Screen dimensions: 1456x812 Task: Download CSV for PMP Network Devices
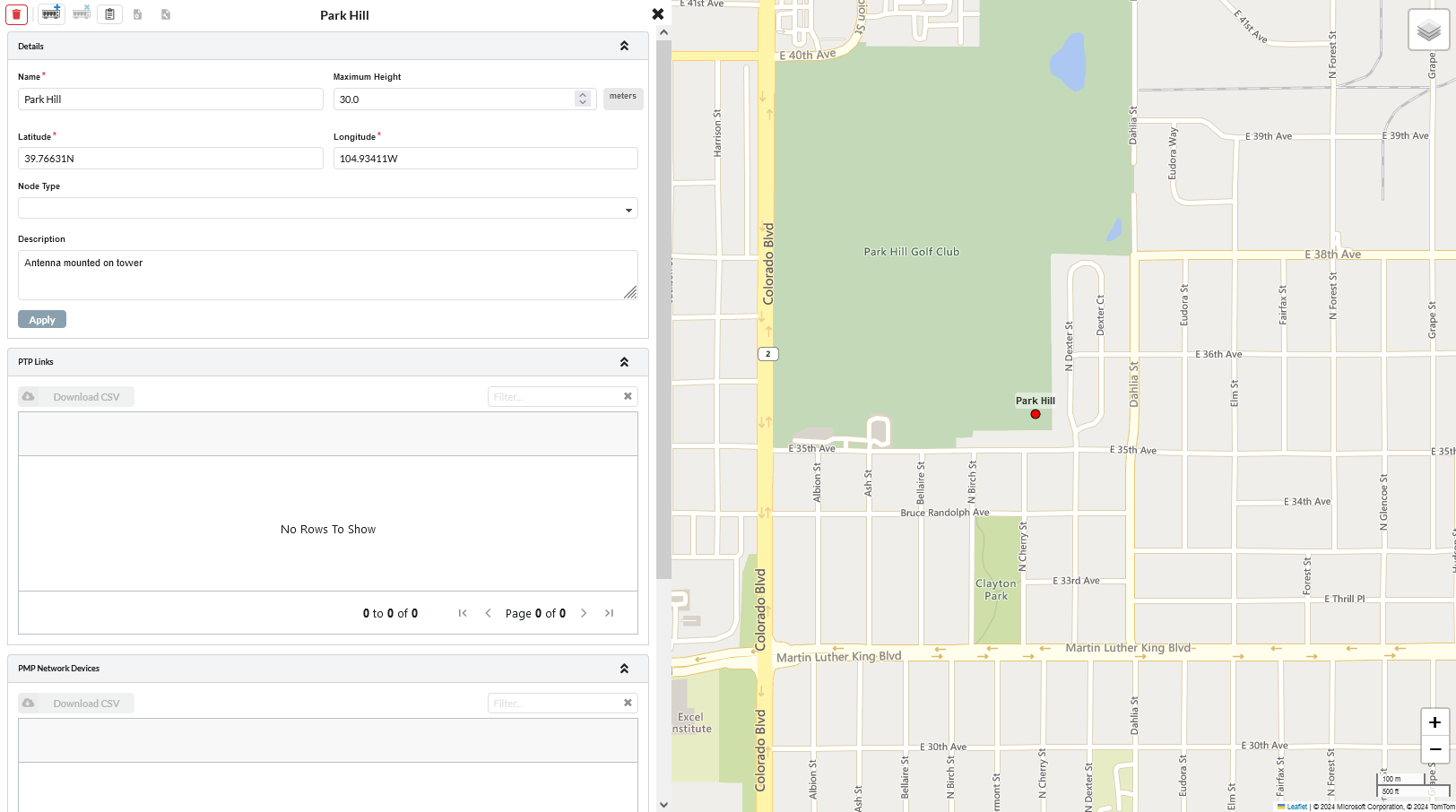[76, 704]
